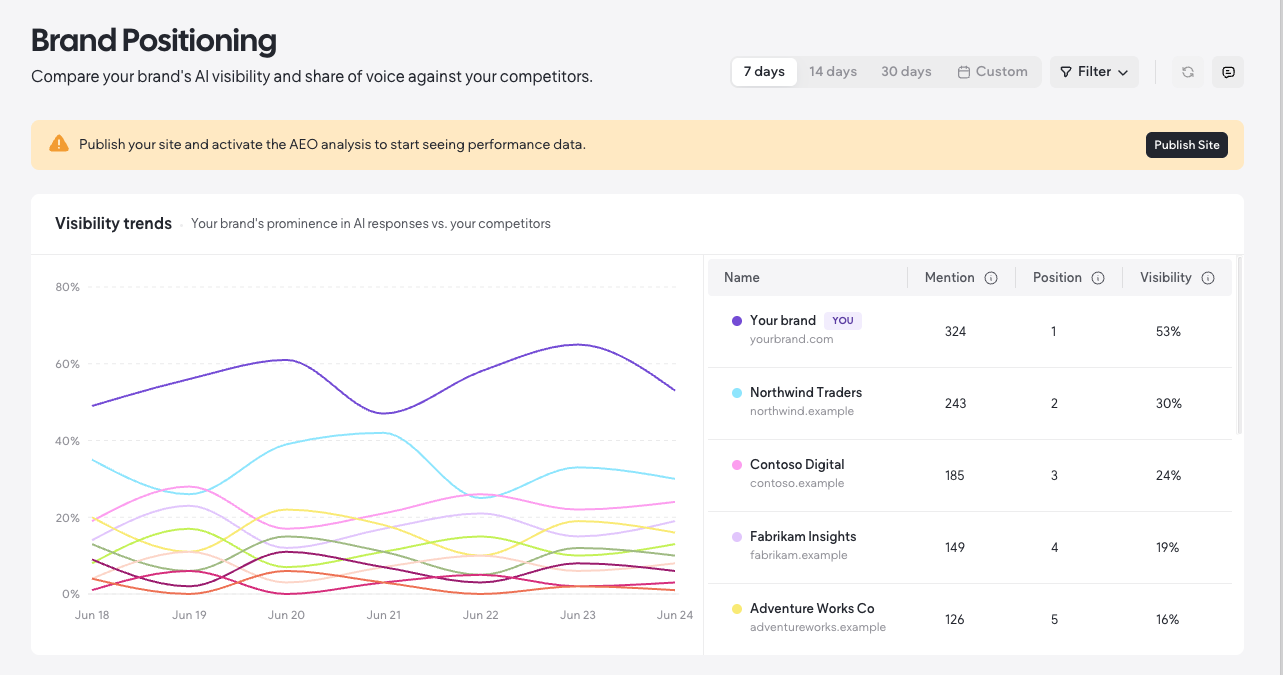This screenshot has width=1283, height=675.
Task: Select the Northwind Traders name
Action: [x=806, y=393]
